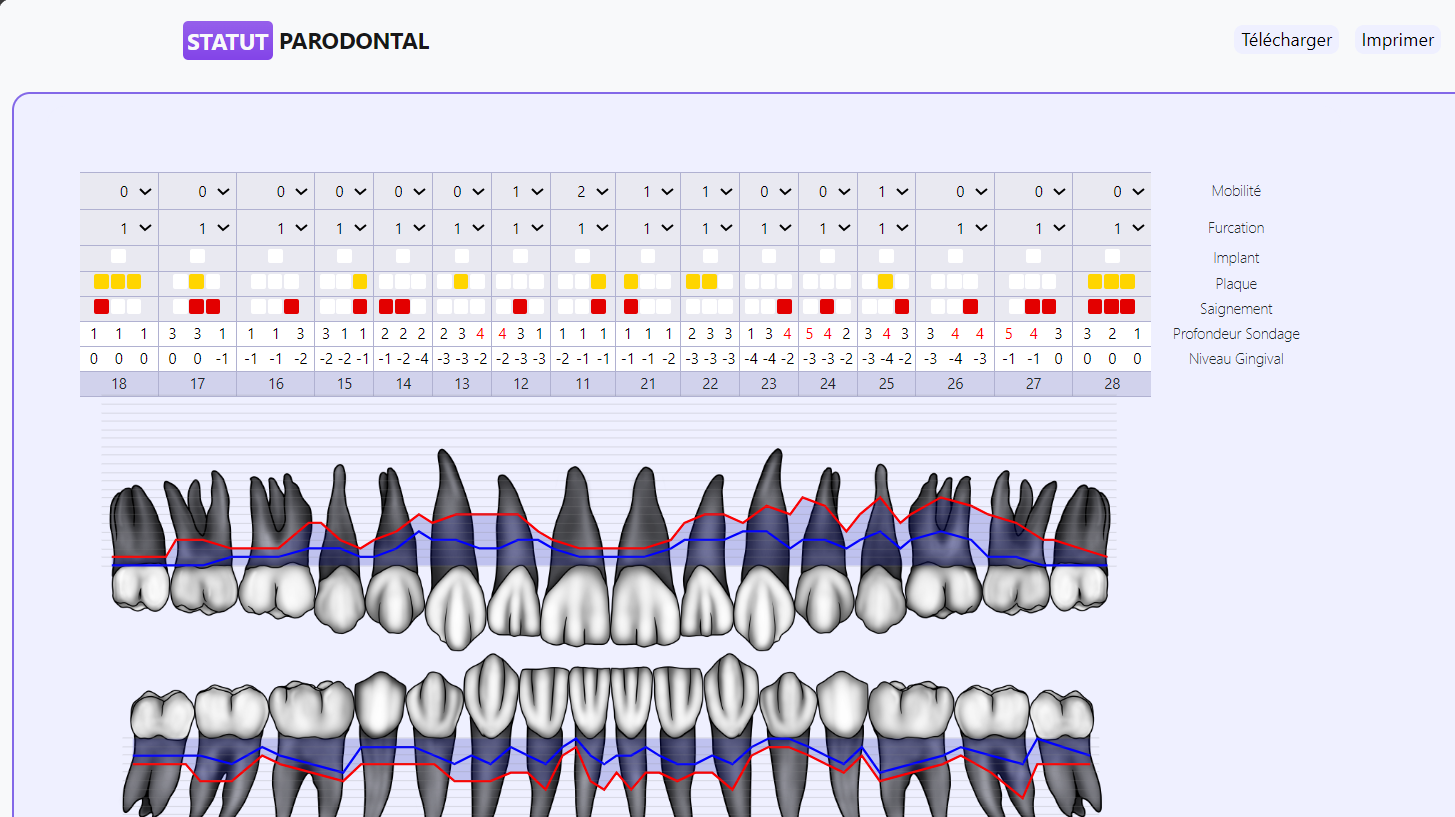The height and width of the screenshot is (817, 1455).
Task: Select the upper molar 18 tooth graphic
Action: coord(138,548)
